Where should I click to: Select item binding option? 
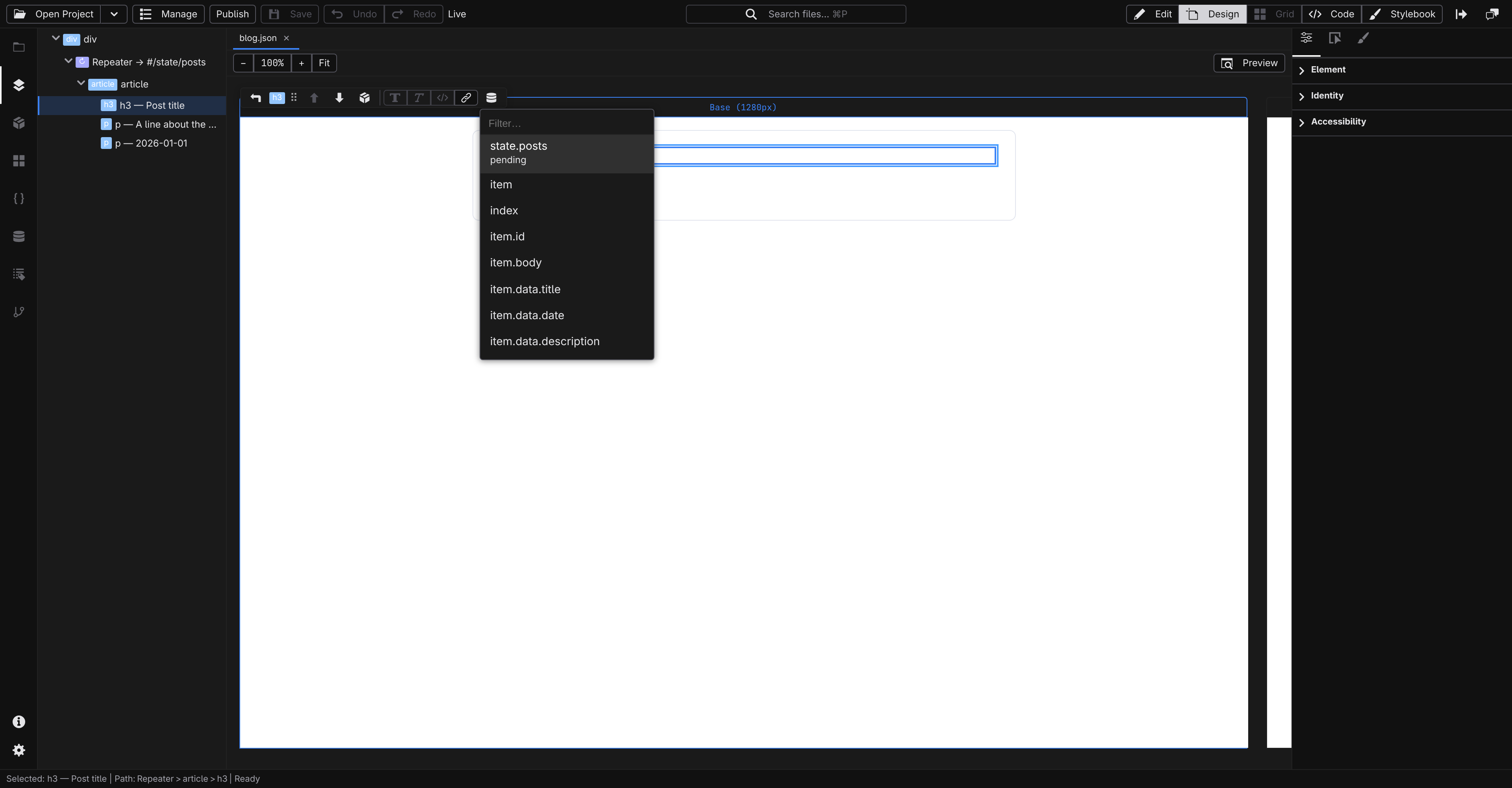click(x=567, y=185)
